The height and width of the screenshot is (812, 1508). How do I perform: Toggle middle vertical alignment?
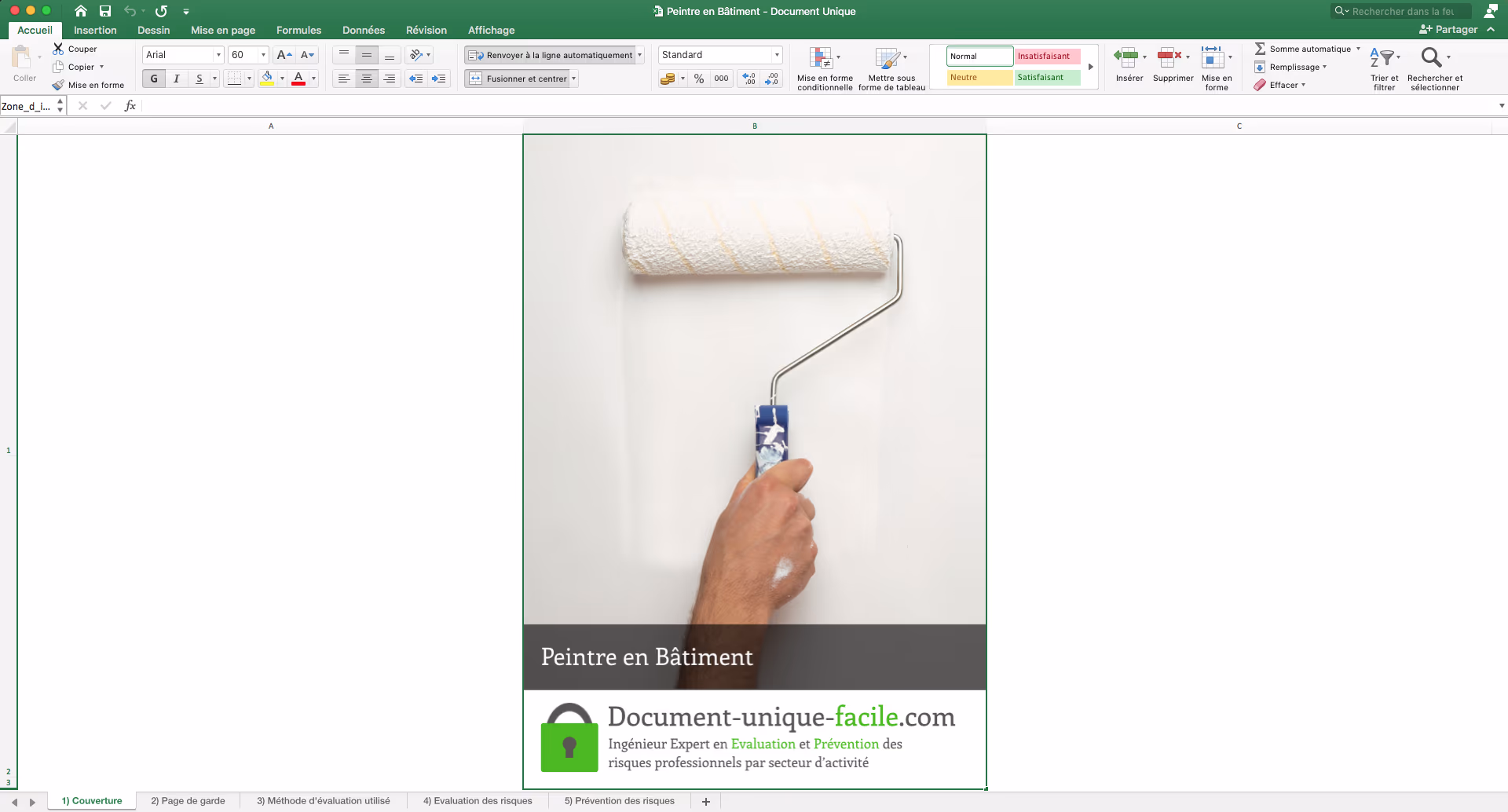pos(367,55)
